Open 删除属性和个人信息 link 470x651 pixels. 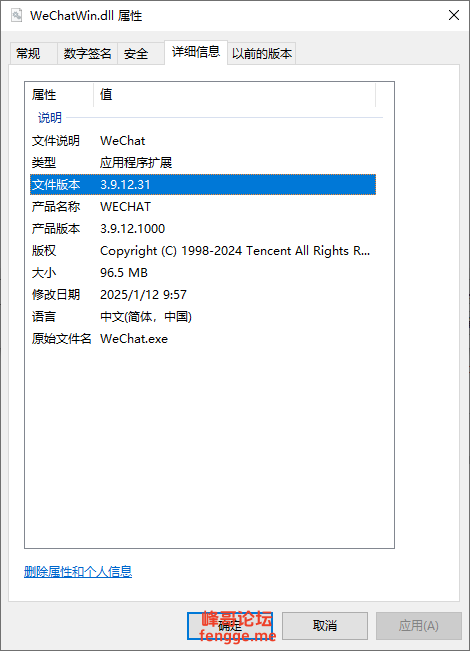pos(78,572)
